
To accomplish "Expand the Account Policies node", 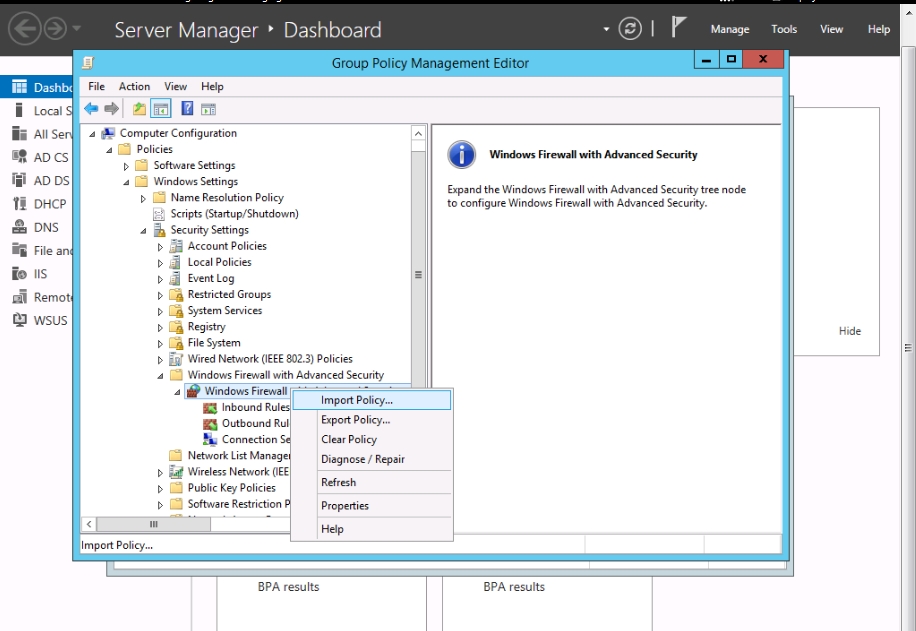I will point(159,247).
